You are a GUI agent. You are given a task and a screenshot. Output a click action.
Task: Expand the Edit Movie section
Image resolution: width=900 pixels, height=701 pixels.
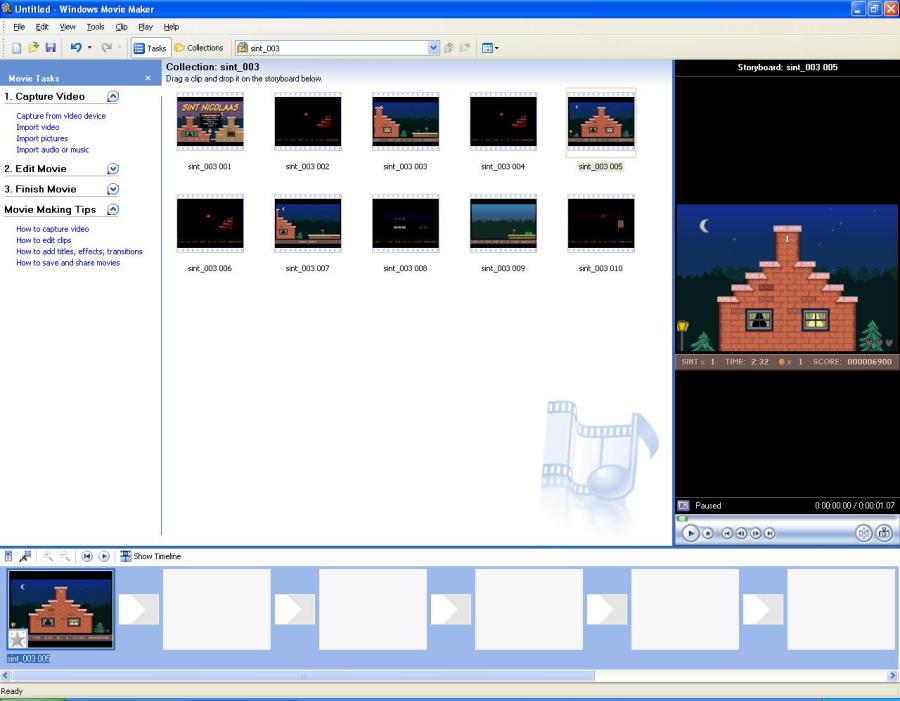113,169
